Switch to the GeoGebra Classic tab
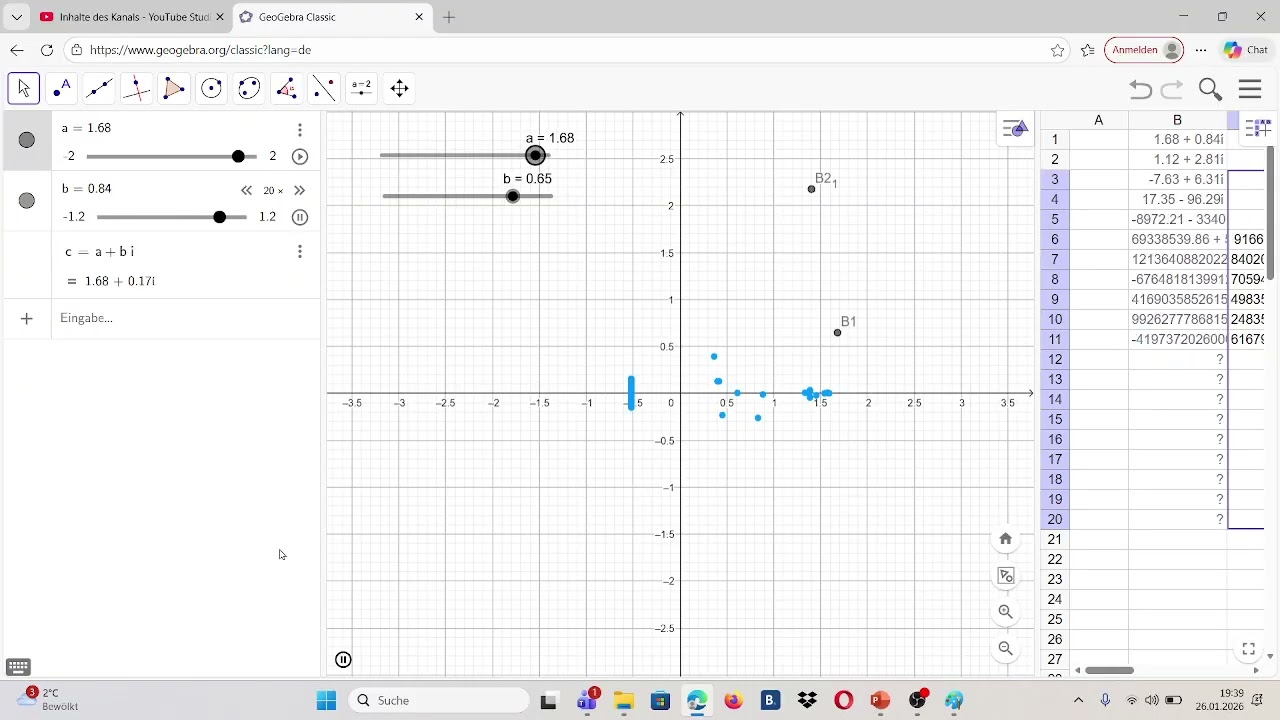This screenshot has width=1280, height=720. coord(333,17)
